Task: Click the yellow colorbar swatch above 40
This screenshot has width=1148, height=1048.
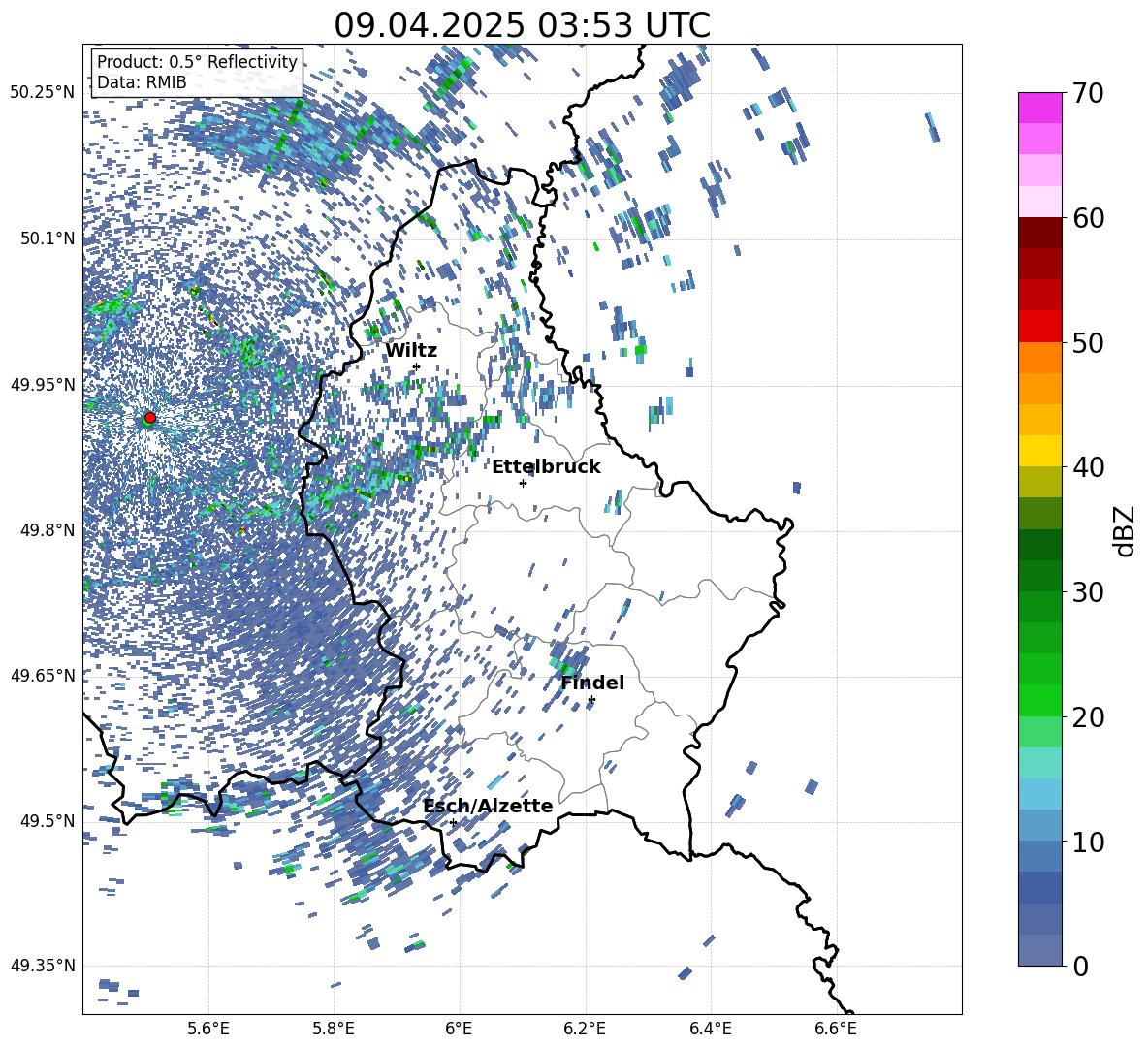Action: [1040, 451]
